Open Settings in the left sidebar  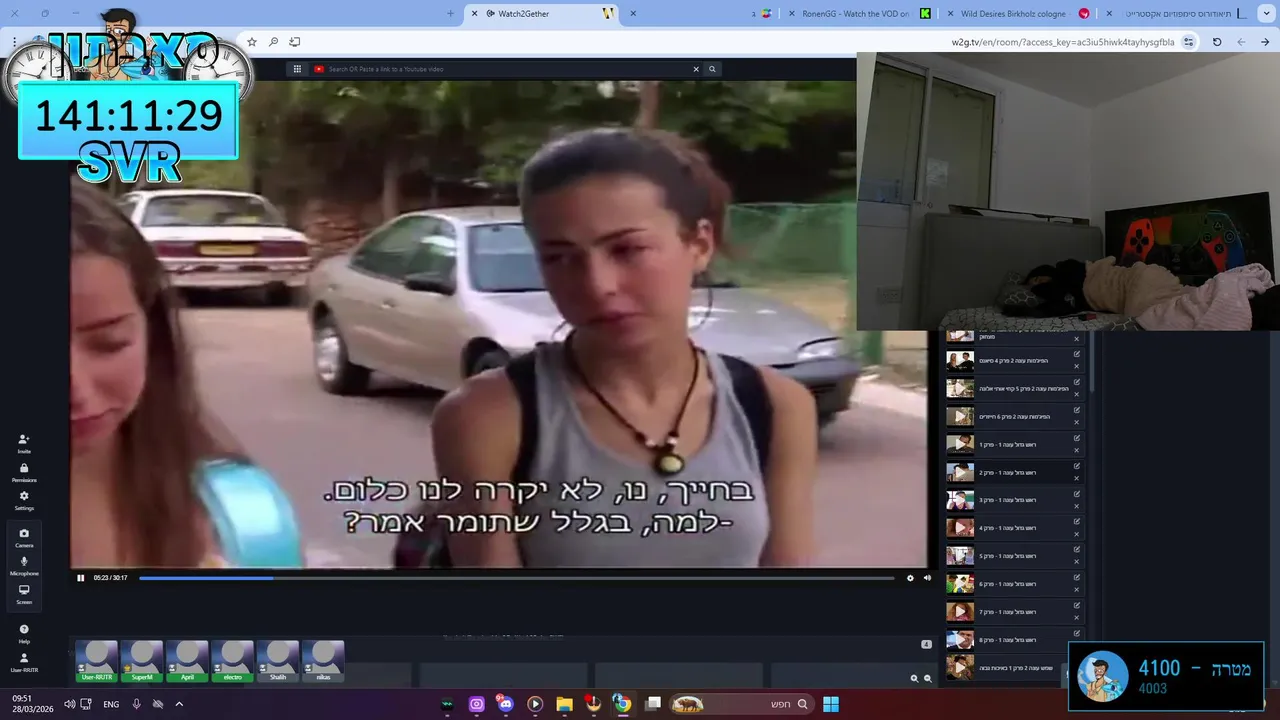click(x=24, y=500)
